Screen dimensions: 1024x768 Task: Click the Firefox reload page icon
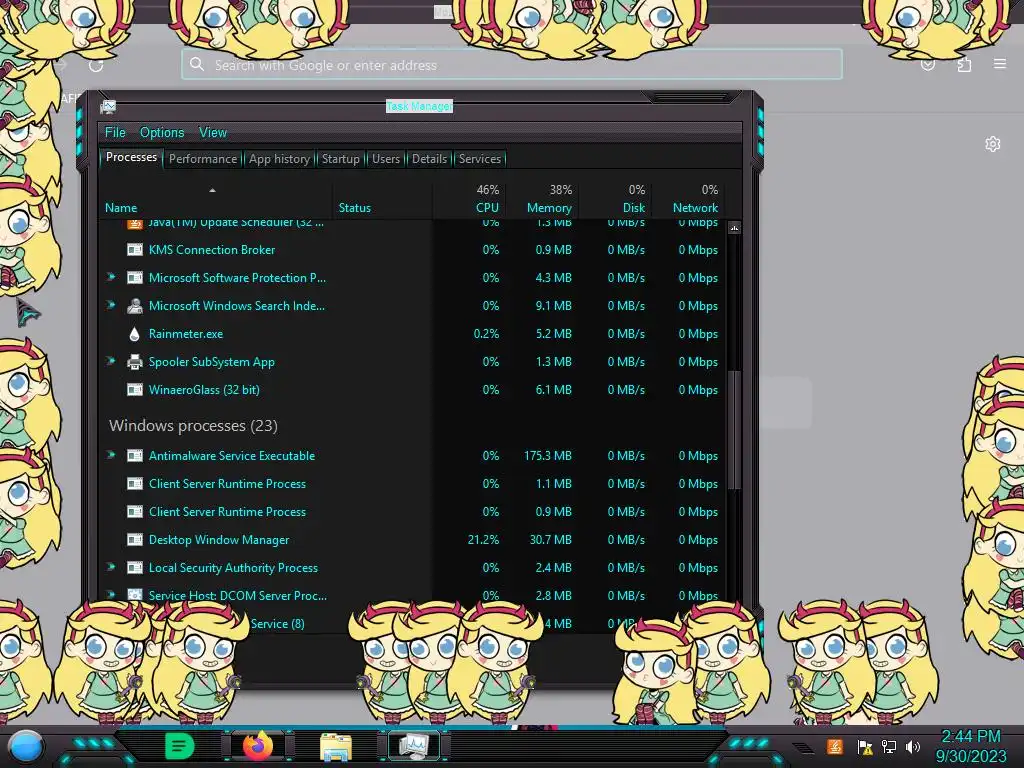click(96, 65)
